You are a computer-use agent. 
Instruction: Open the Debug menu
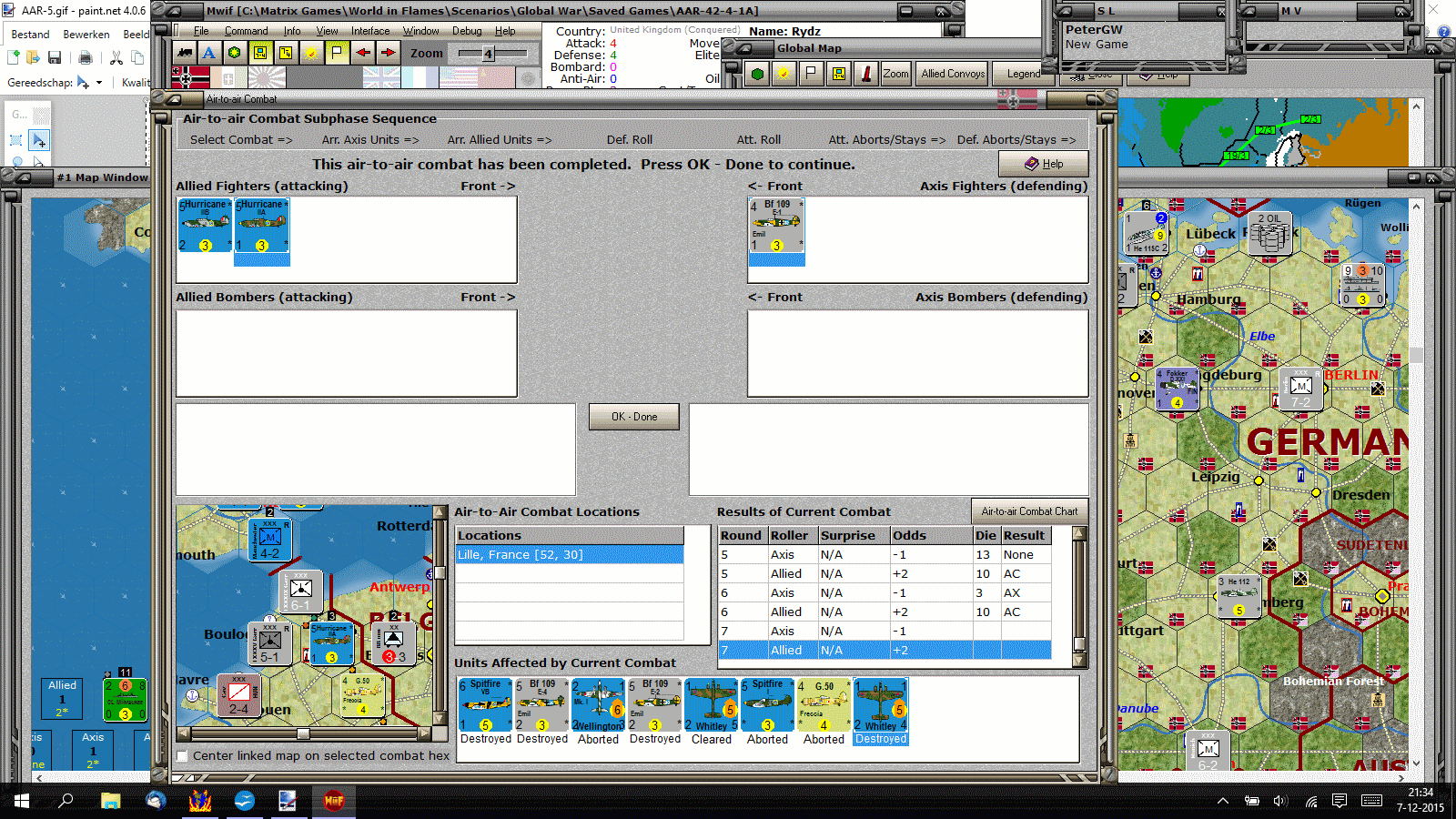467,31
